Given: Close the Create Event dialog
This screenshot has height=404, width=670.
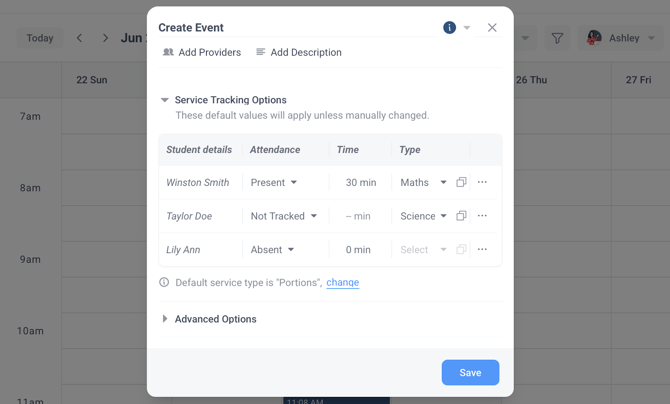Looking at the screenshot, I should (x=492, y=28).
